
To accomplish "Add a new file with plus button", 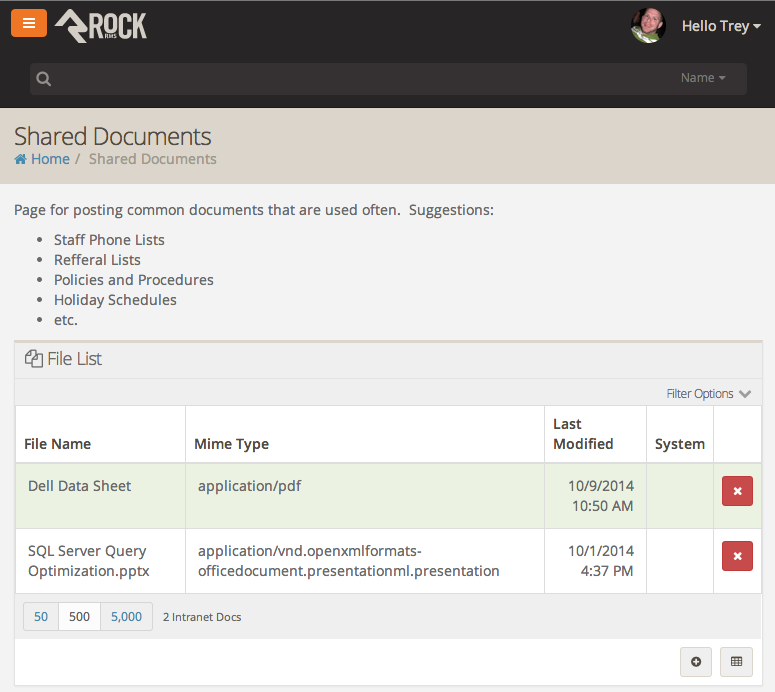I will [696, 661].
